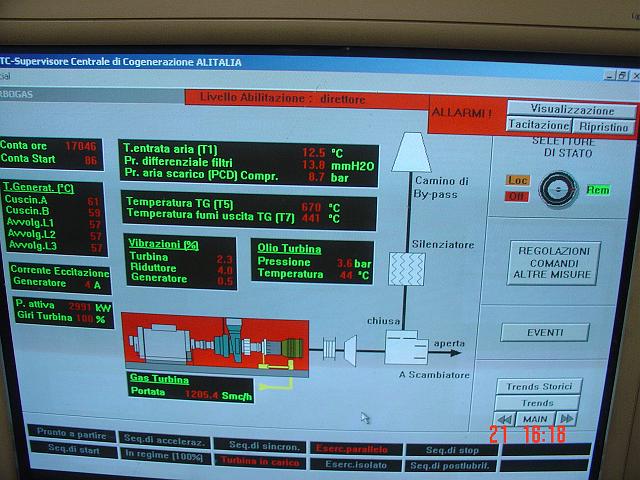This screenshot has width=640, height=480.
Task: Click the Eserc.parallelo status indicator
Action: point(356,449)
